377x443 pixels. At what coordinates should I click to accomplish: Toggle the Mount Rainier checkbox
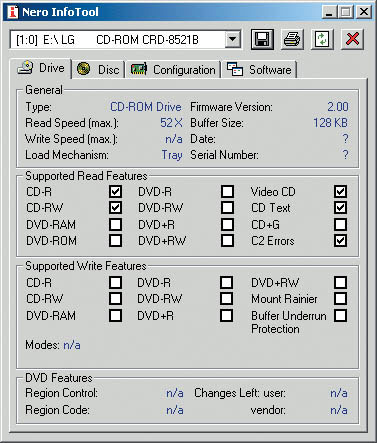(340, 299)
